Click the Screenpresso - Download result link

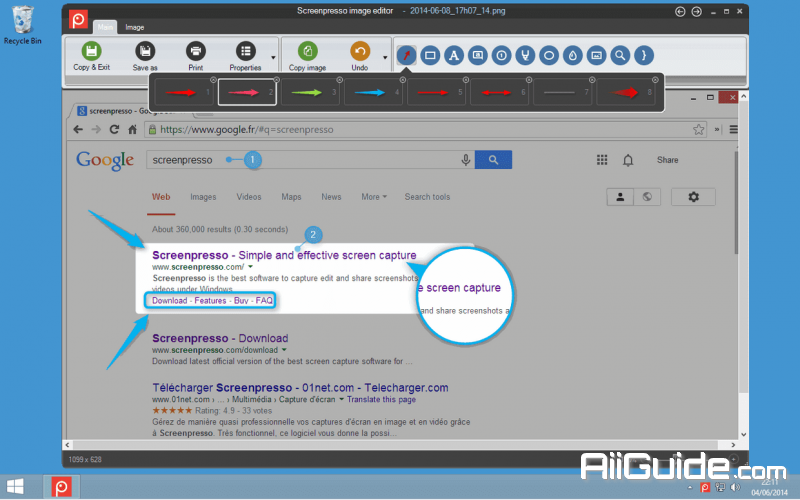220,338
